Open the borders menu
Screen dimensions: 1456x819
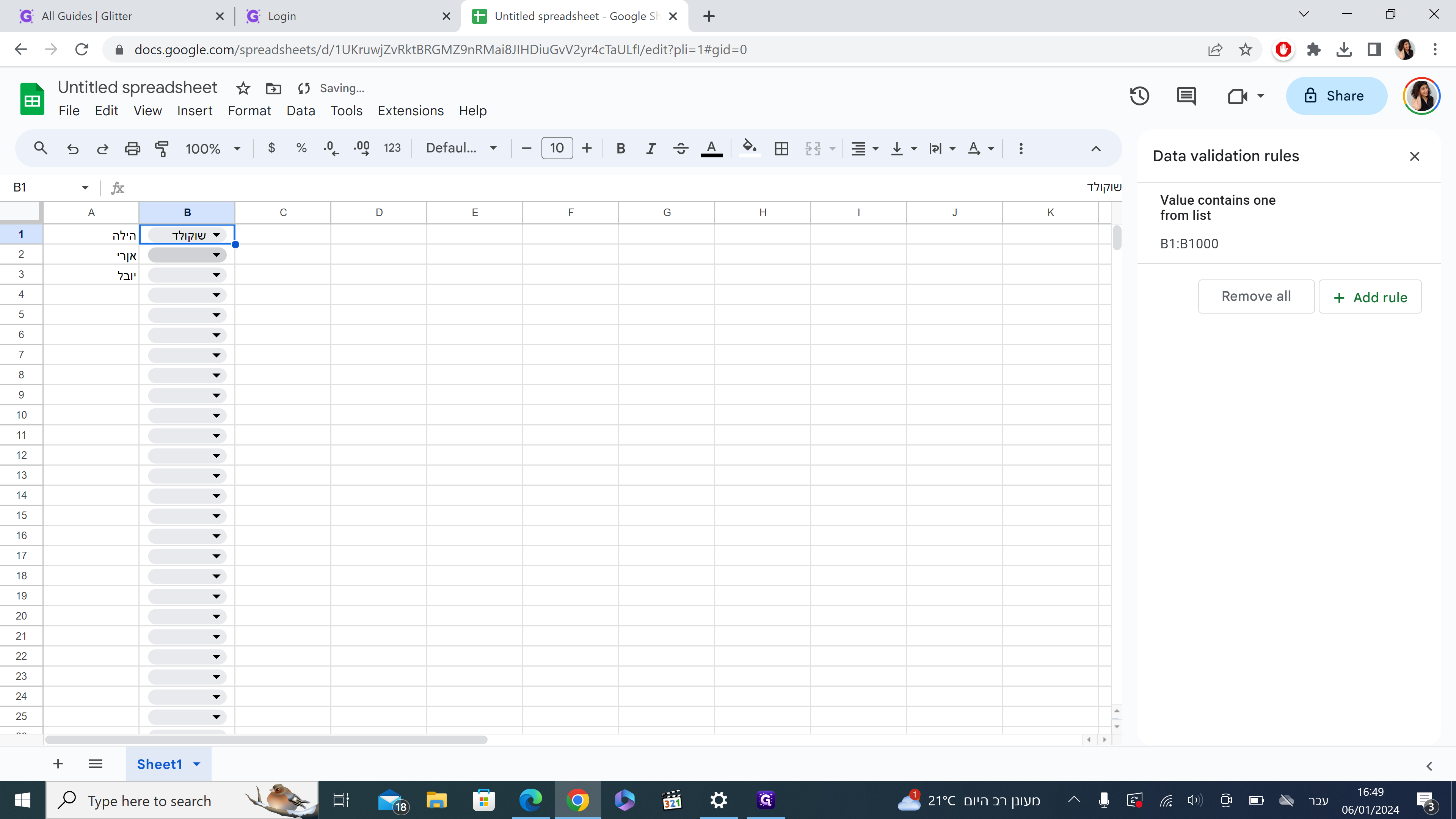tap(781, 148)
